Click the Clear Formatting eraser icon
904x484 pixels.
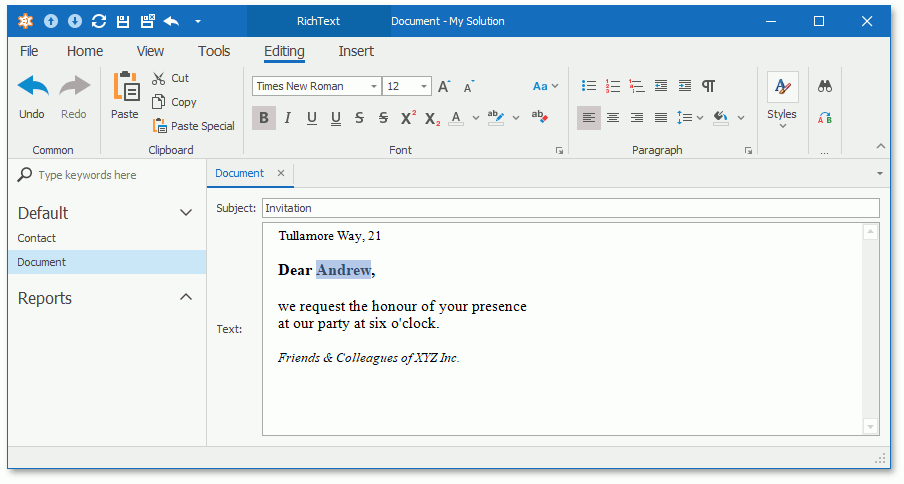coord(540,117)
